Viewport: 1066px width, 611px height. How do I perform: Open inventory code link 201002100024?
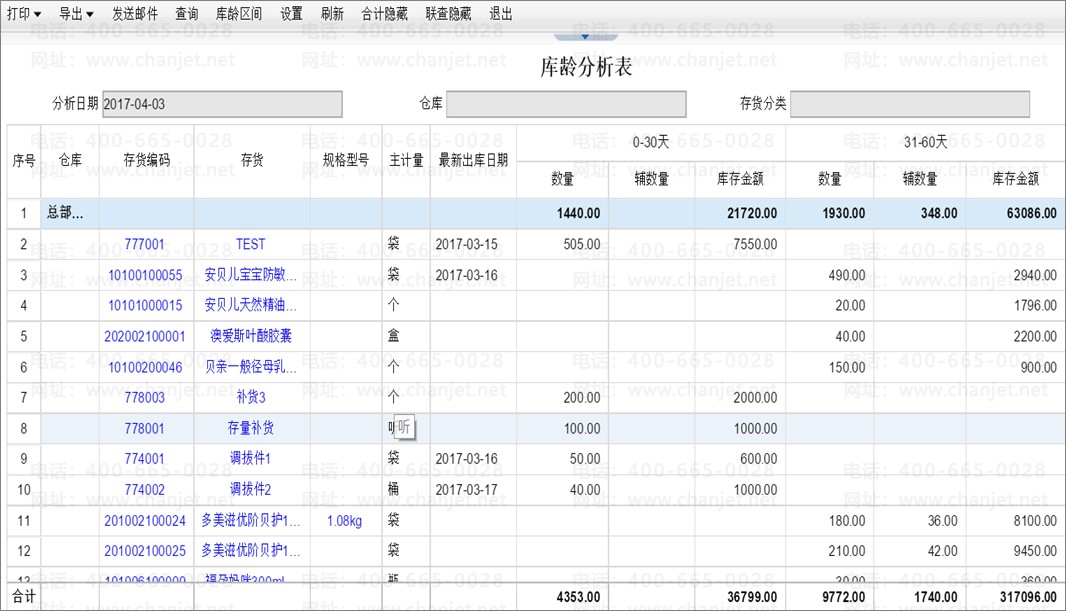[145, 521]
